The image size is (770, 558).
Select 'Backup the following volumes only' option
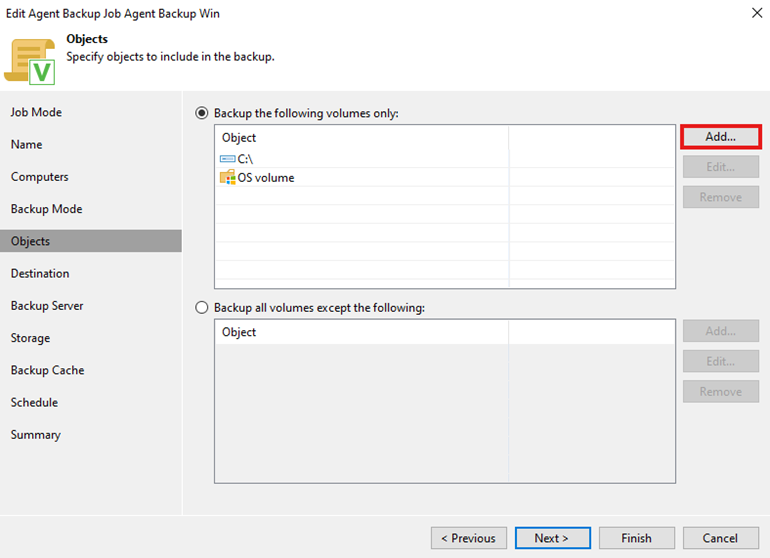pos(203,114)
